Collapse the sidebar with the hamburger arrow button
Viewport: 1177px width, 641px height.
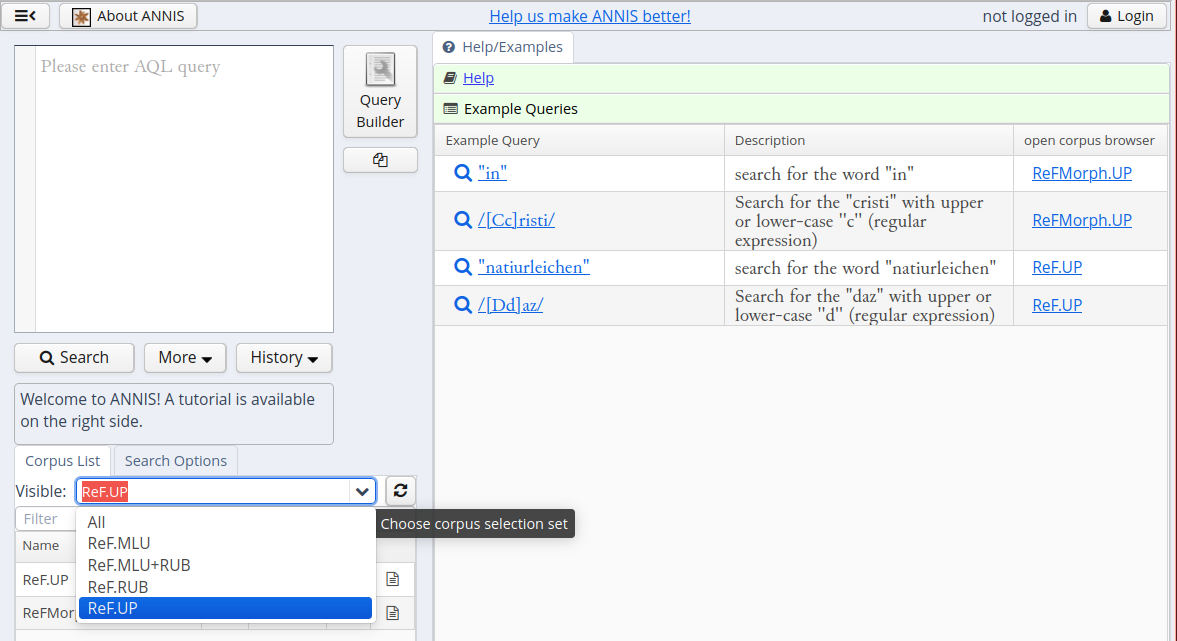click(26, 16)
